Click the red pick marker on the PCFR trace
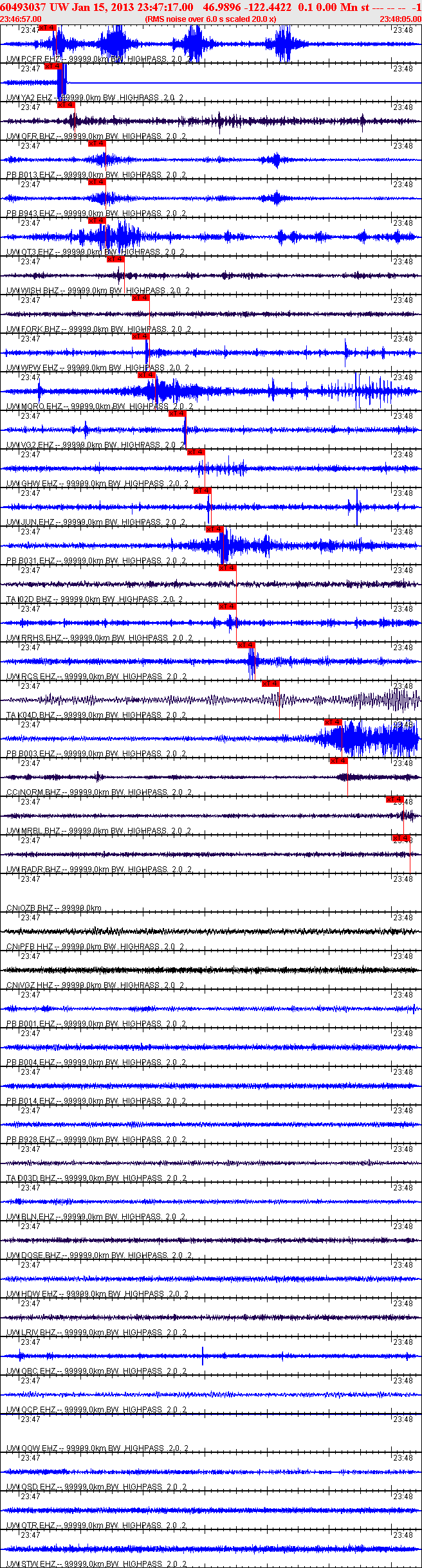Image resolution: width=422 pixels, height=1568 pixels. (48, 28)
